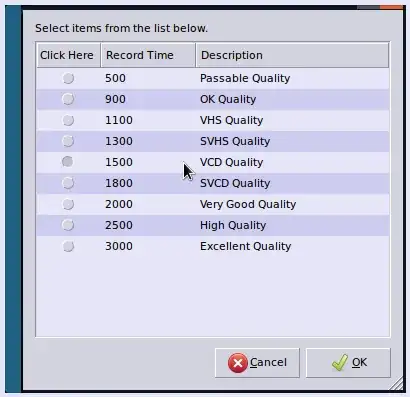Click the record time value 3000
Image resolution: width=410 pixels, height=397 pixels.
119,246
